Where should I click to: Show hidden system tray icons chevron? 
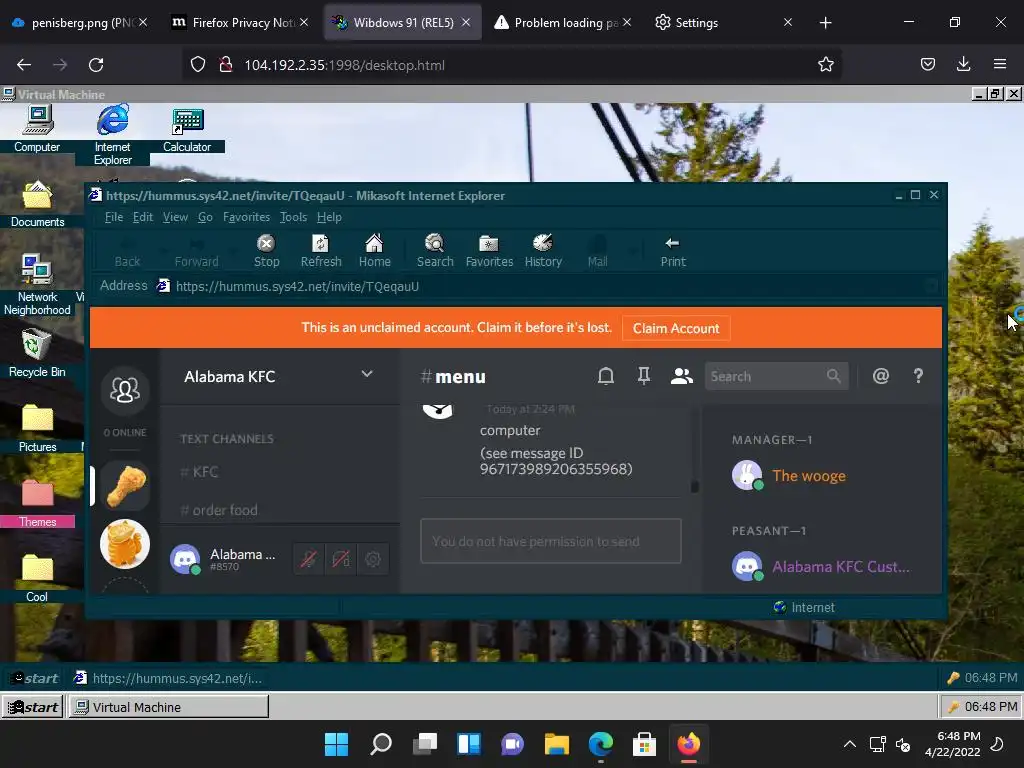(850, 744)
